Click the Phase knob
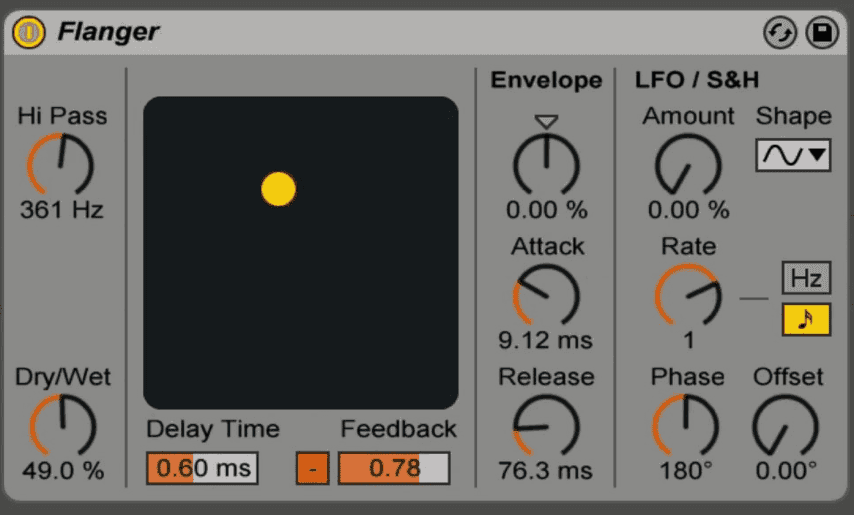 pyautogui.click(x=686, y=425)
